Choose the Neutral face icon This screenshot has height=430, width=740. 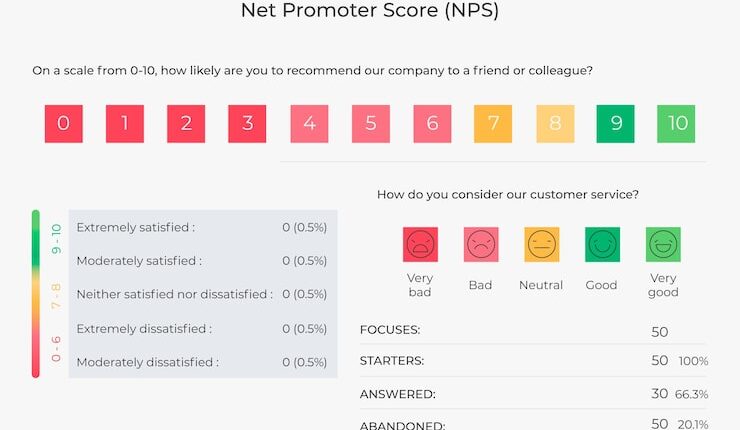pos(542,244)
